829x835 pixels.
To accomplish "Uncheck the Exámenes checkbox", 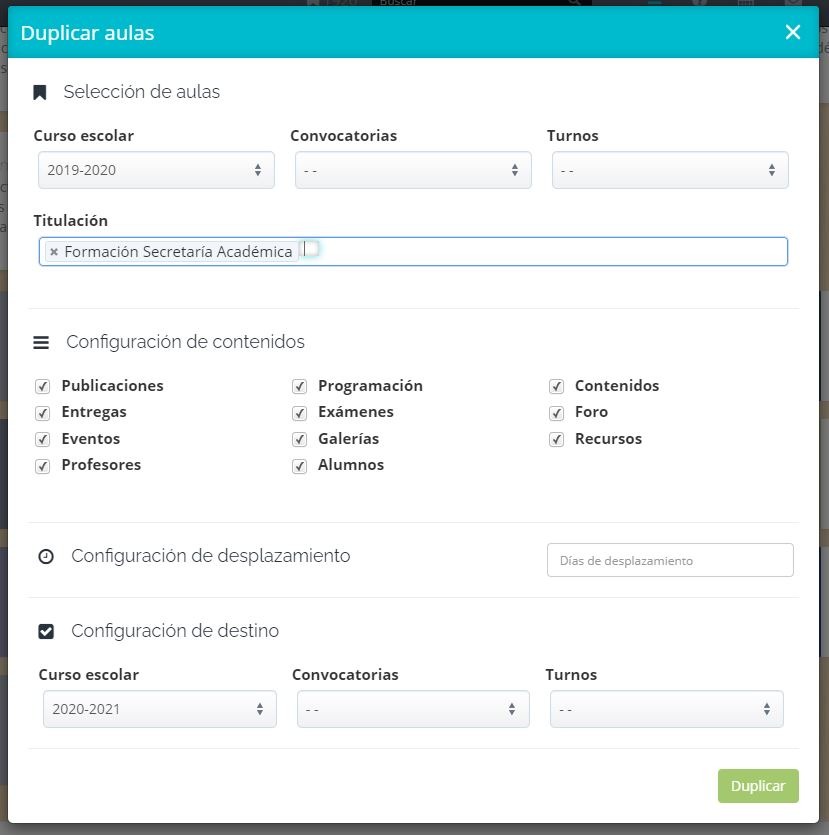I will 299,413.
